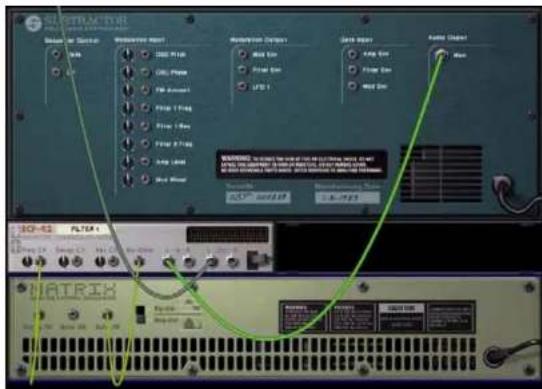Adjust the Filter 1 Freq CV trim knob
The width and height of the screenshot is (542, 389).
click(128, 108)
